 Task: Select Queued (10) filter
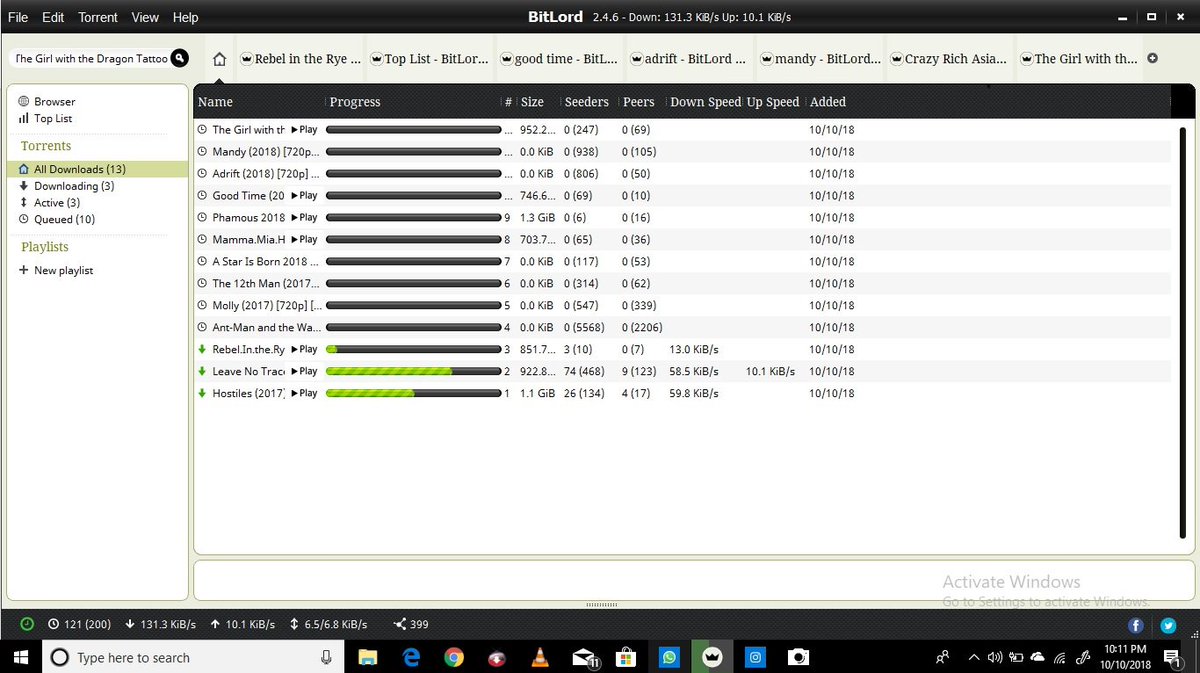[57, 219]
